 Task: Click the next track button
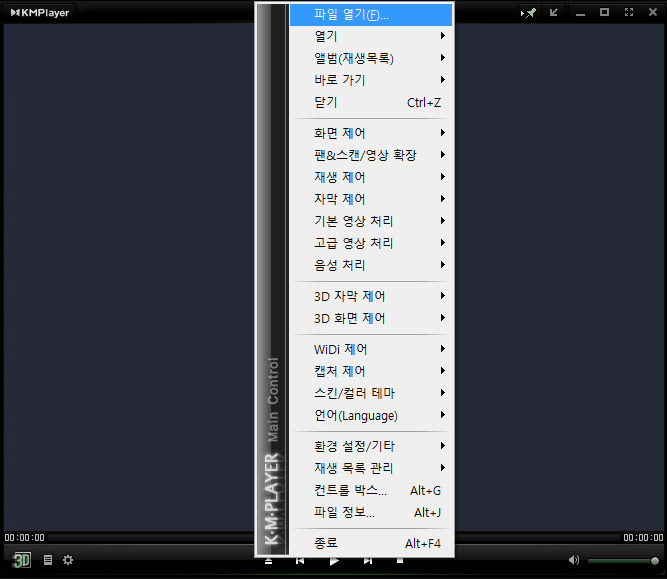click(368, 561)
